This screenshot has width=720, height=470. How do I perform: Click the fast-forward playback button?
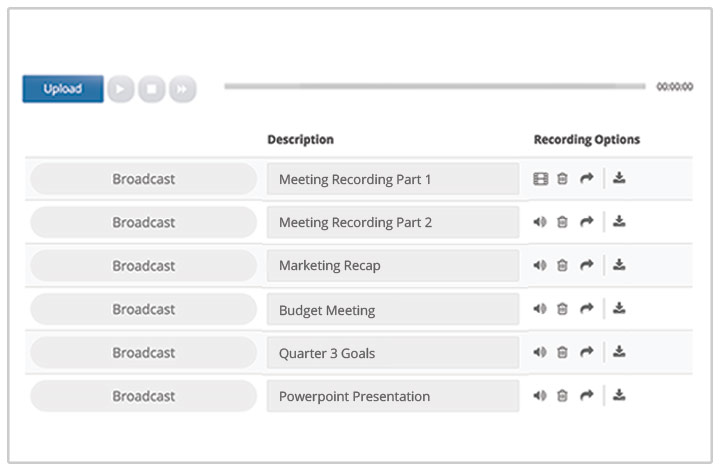182,89
